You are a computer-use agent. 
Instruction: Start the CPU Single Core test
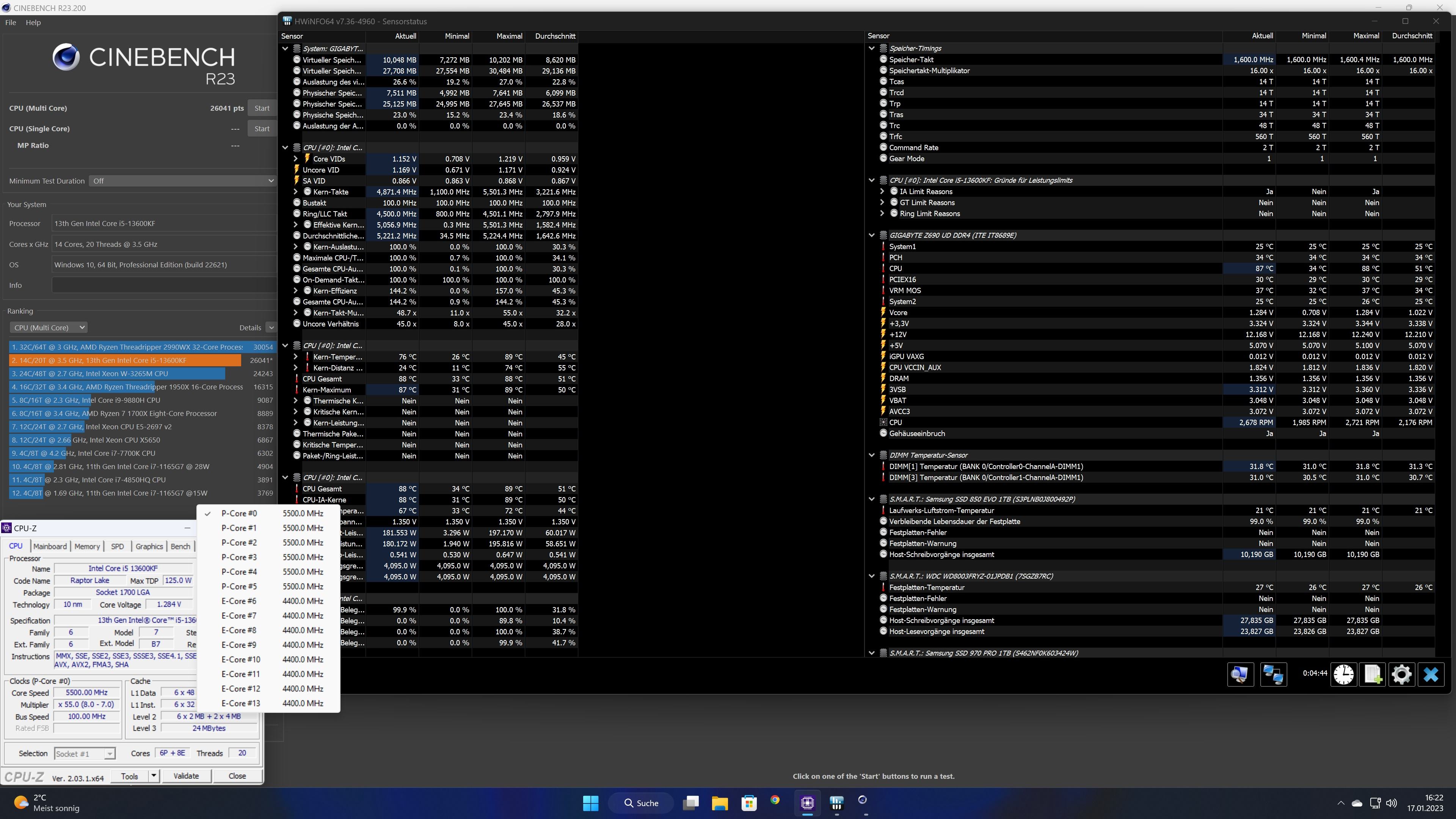[262, 128]
